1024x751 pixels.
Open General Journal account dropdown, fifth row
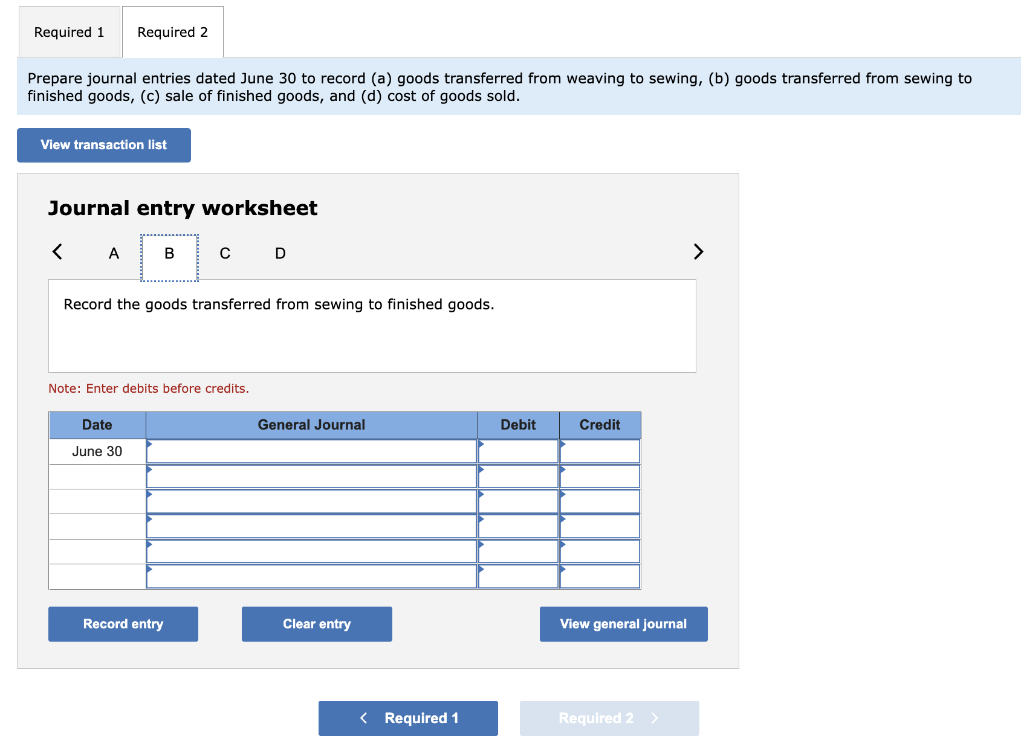[312, 551]
